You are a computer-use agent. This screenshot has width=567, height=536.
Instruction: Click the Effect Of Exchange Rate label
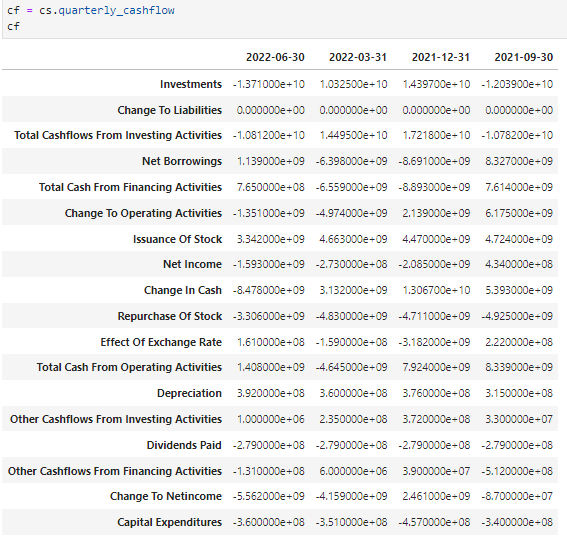(161, 342)
